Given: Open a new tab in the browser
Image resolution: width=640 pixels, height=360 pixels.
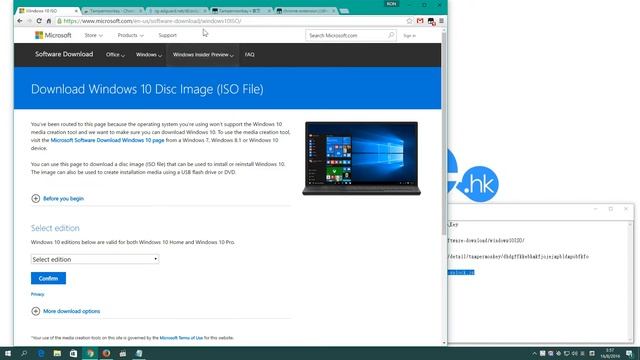Looking at the screenshot, I should [x=344, y=11].
